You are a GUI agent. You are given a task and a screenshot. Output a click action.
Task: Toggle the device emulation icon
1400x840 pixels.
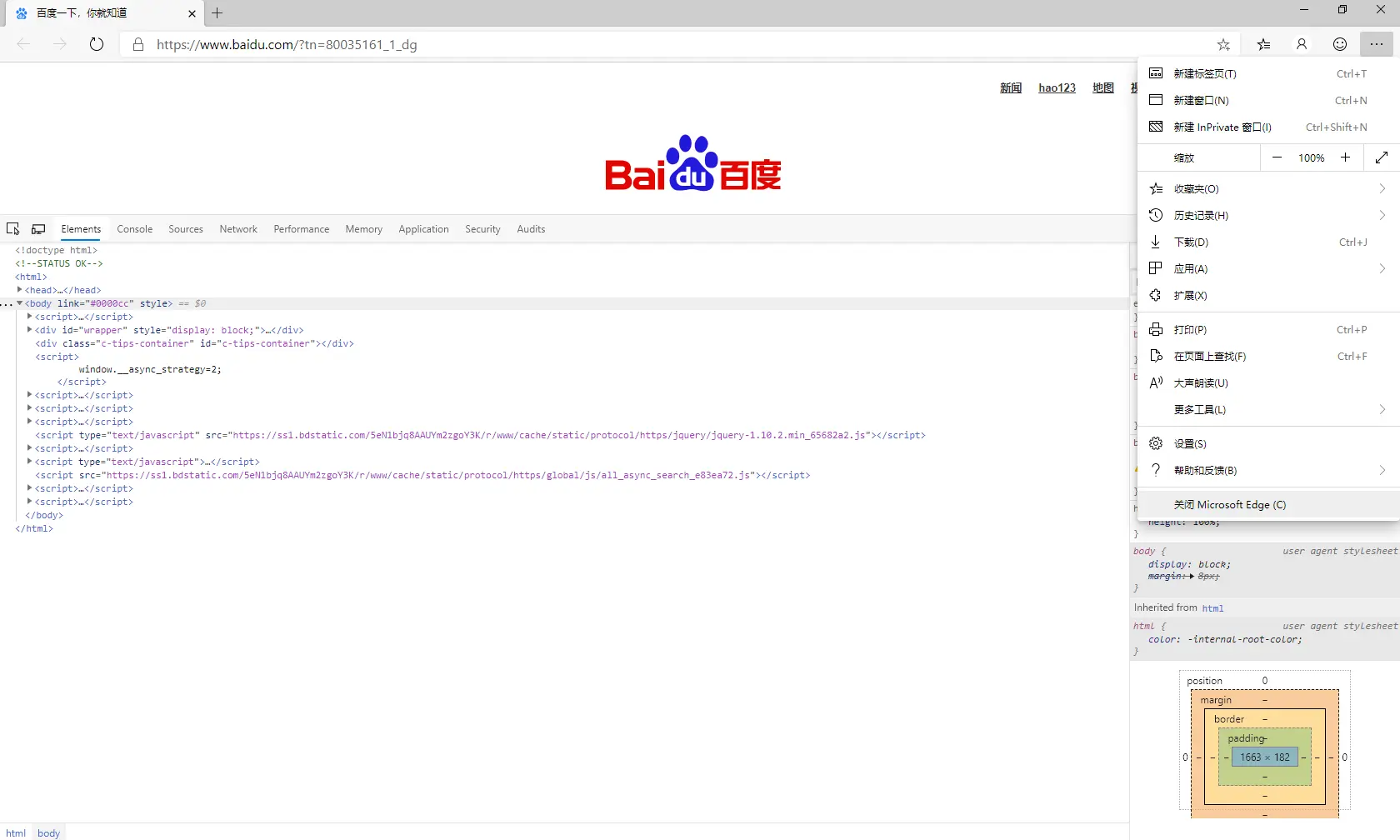[38, 228]
